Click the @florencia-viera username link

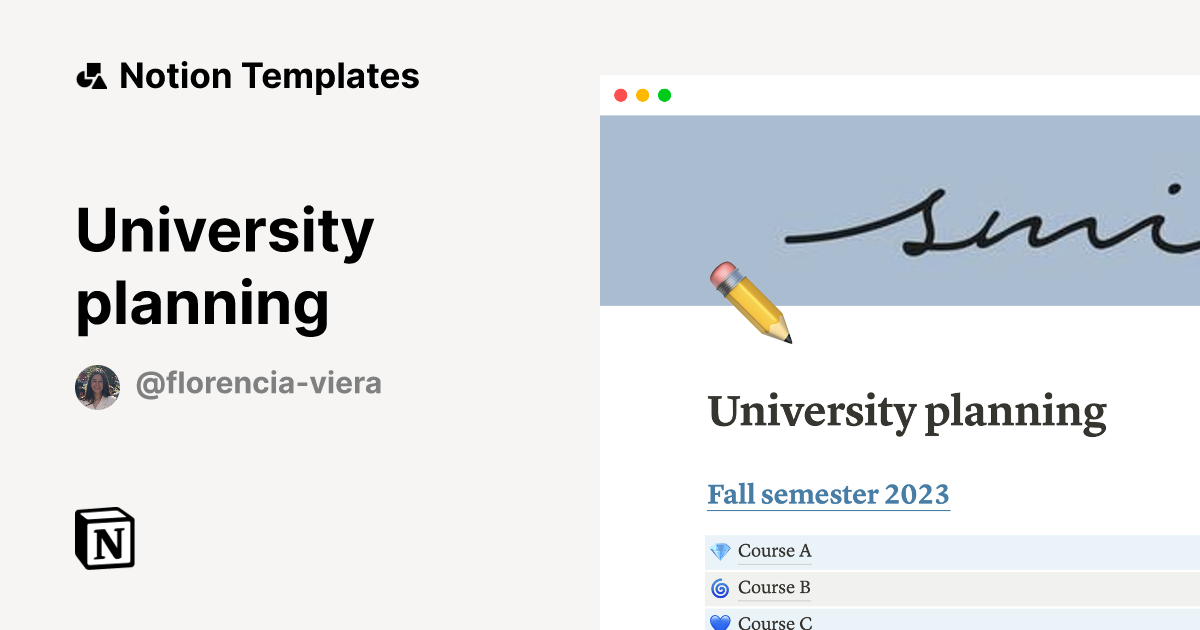(x=259, y=383)
